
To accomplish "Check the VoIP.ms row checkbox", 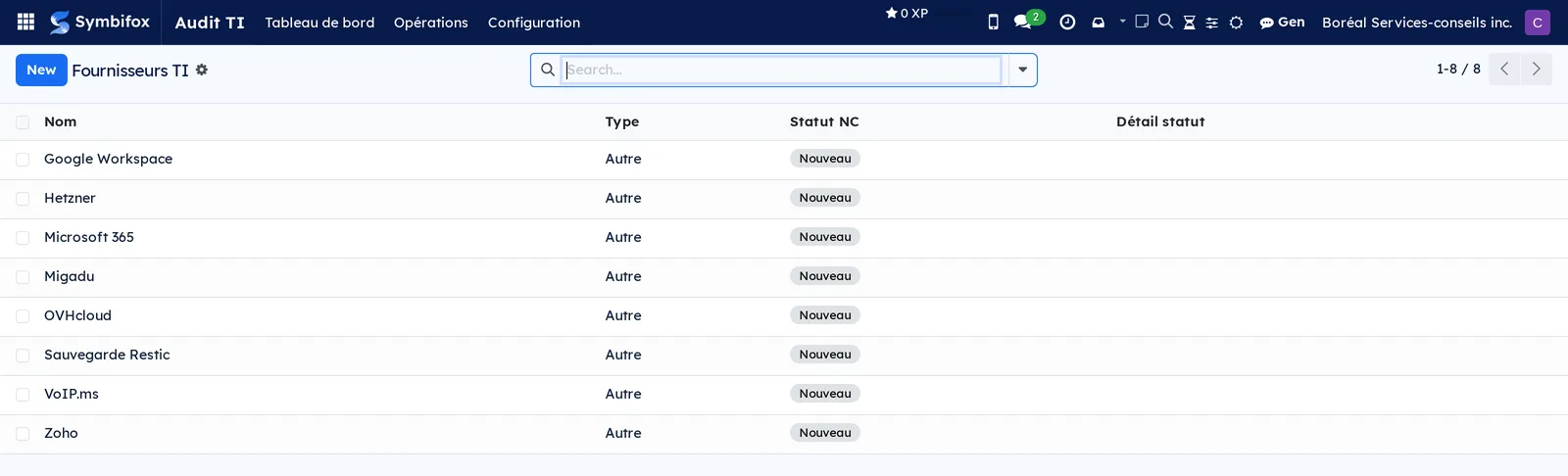I will (x=23, y=394).
